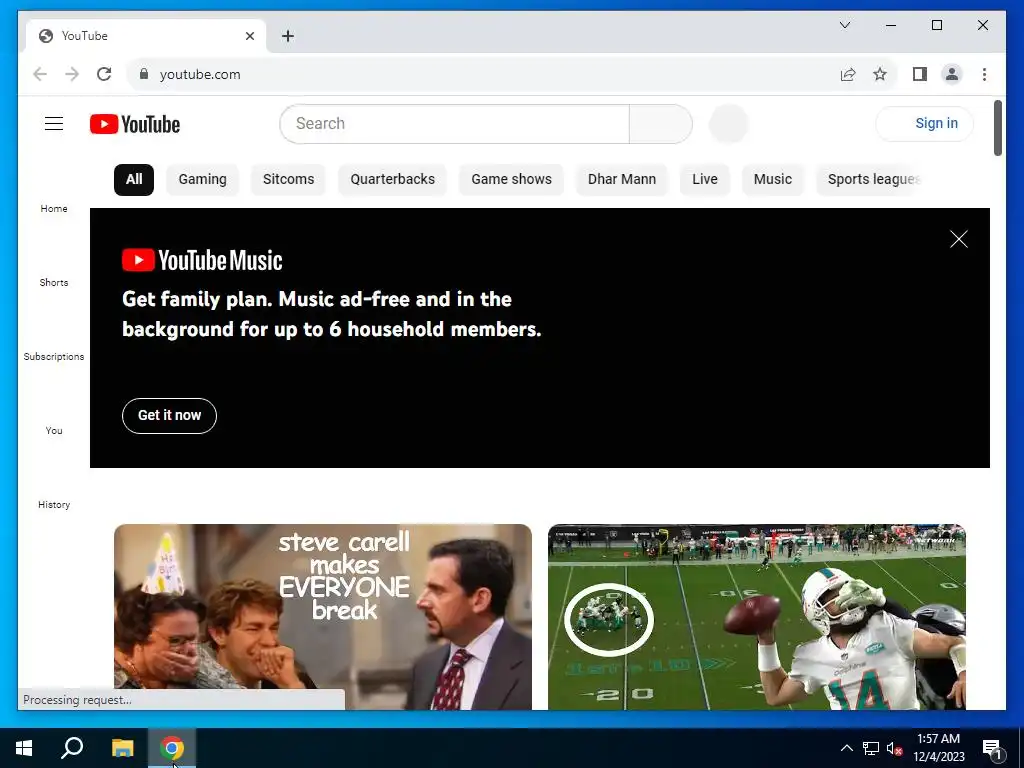The height and width of the screenshot is (768, 1024).
Task: Select the Quarterbacks filter chip
Action: (392, 180)
